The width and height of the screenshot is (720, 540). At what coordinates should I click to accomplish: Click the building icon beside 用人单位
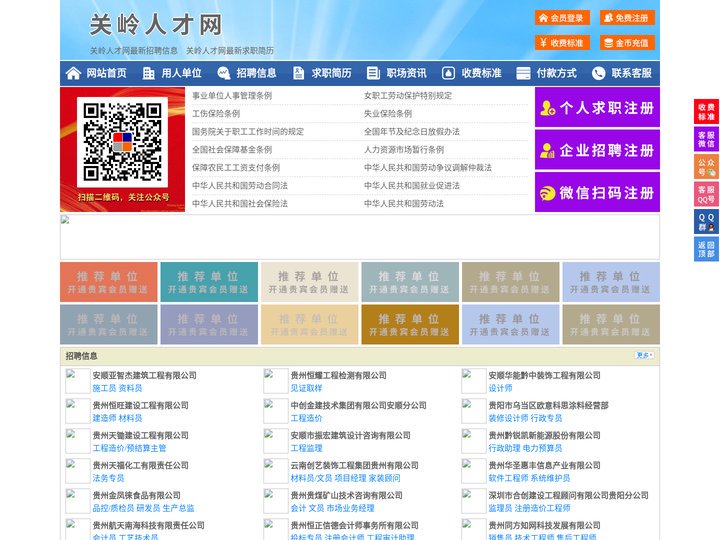148,73
